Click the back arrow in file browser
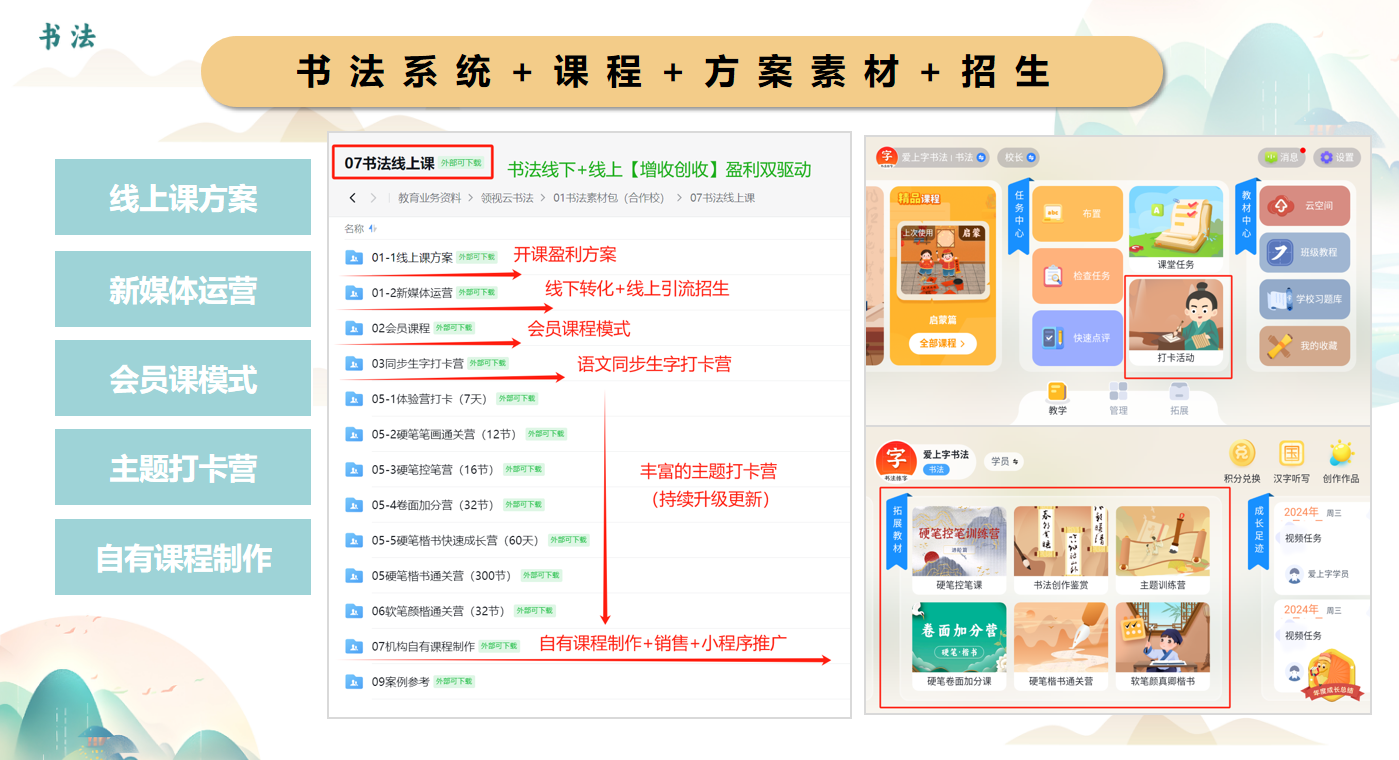Image resolution: width=1399 pixels, height=760 pixels. (x=353, y=198)
